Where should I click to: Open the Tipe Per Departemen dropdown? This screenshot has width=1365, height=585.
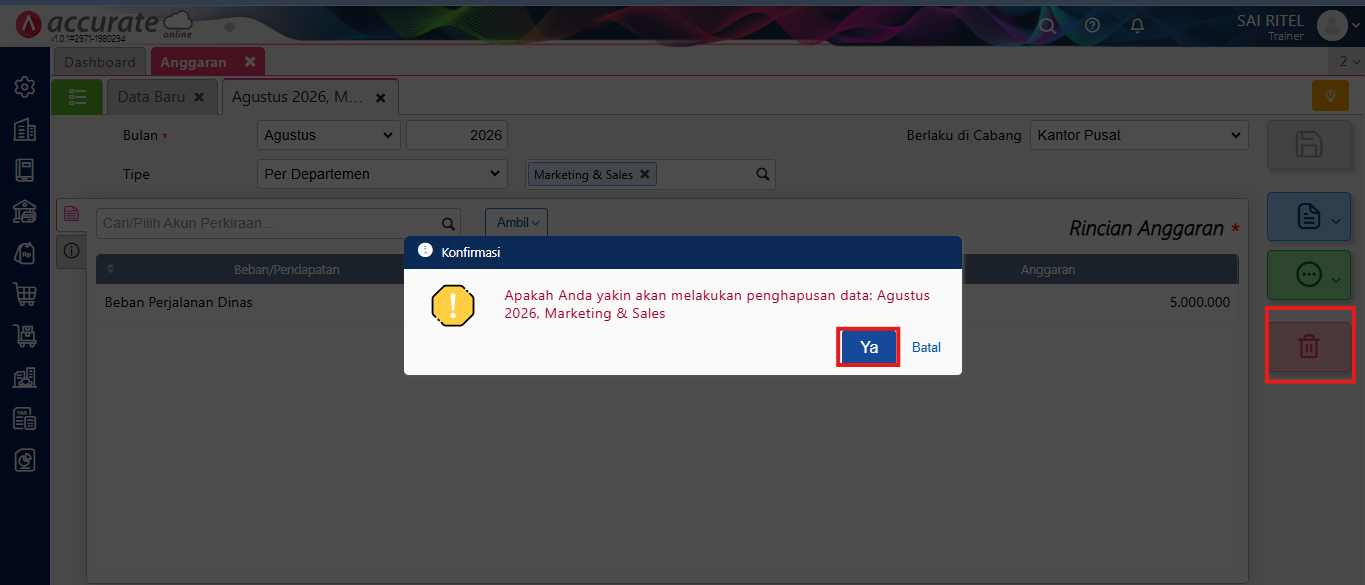382,174
